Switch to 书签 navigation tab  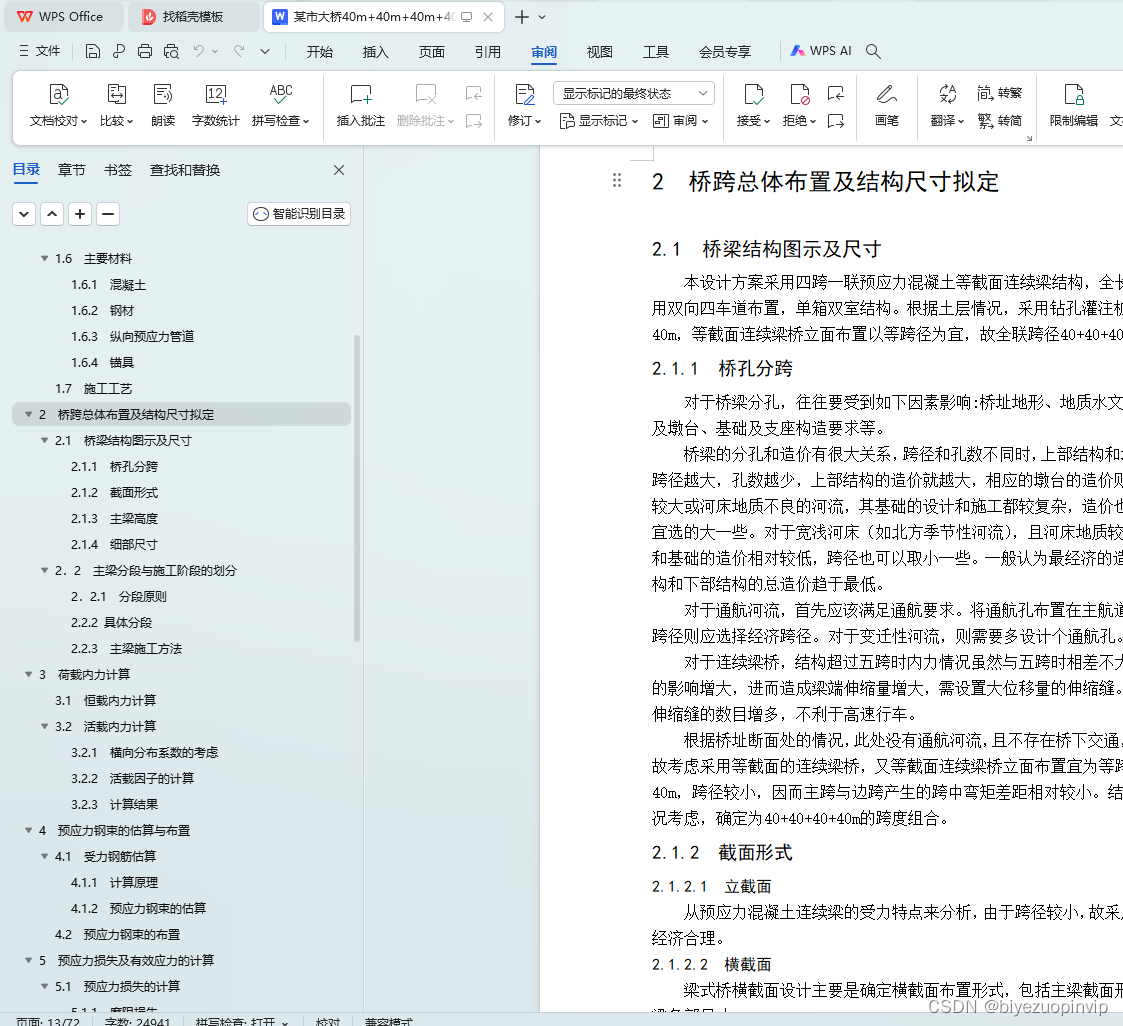pos(117,170)
